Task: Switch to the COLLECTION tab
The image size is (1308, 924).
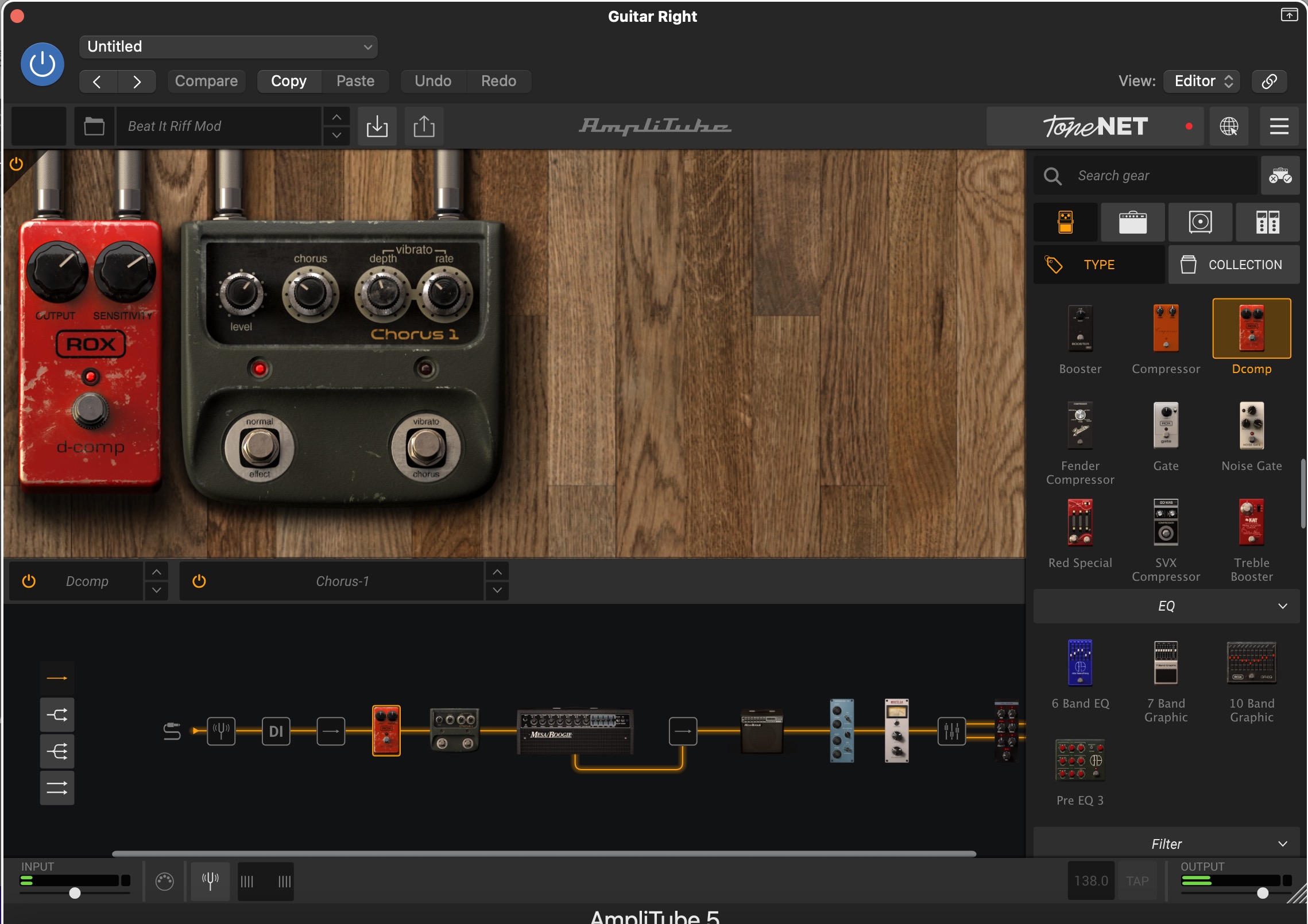Action: click(1234, 265)
